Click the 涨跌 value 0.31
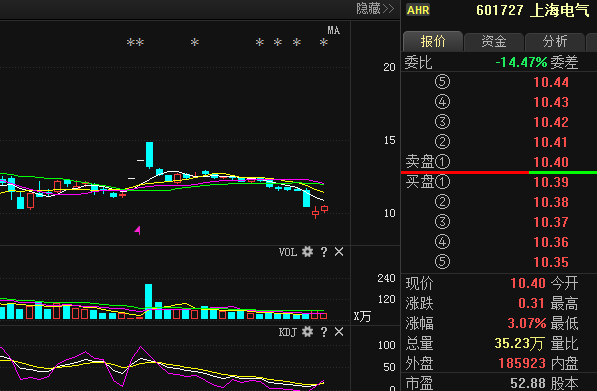The width and height of the screenshot is (597, 391). (x=532, y=303)
